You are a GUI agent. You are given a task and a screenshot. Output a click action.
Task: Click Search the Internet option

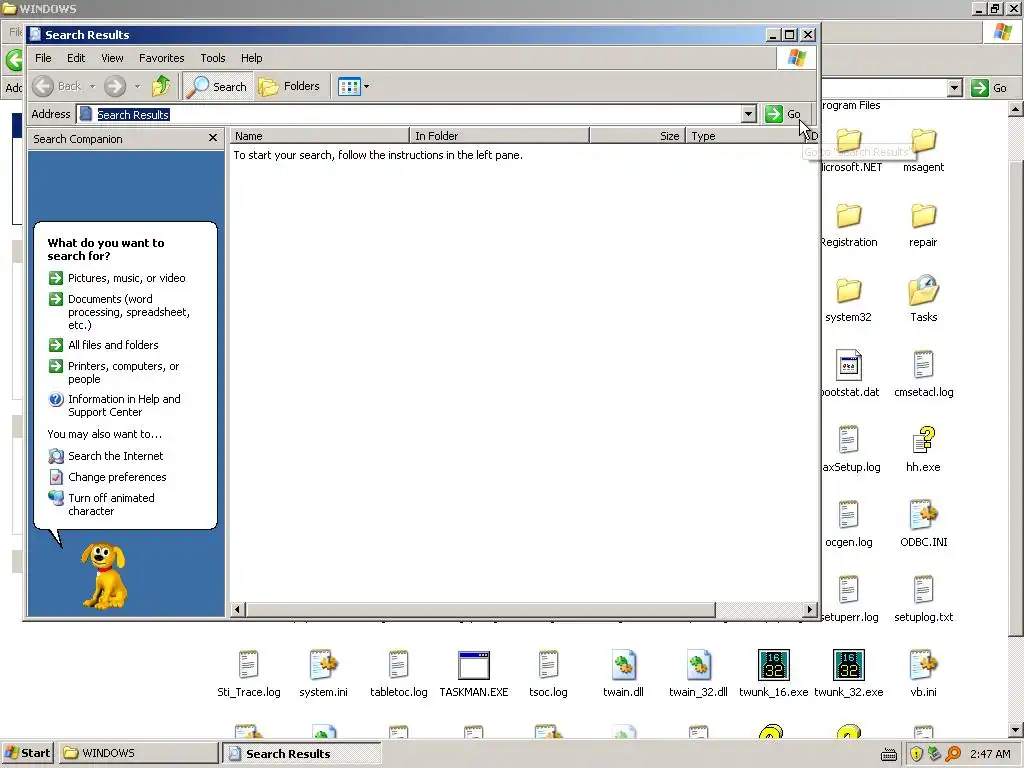click(x=106, y=456)
